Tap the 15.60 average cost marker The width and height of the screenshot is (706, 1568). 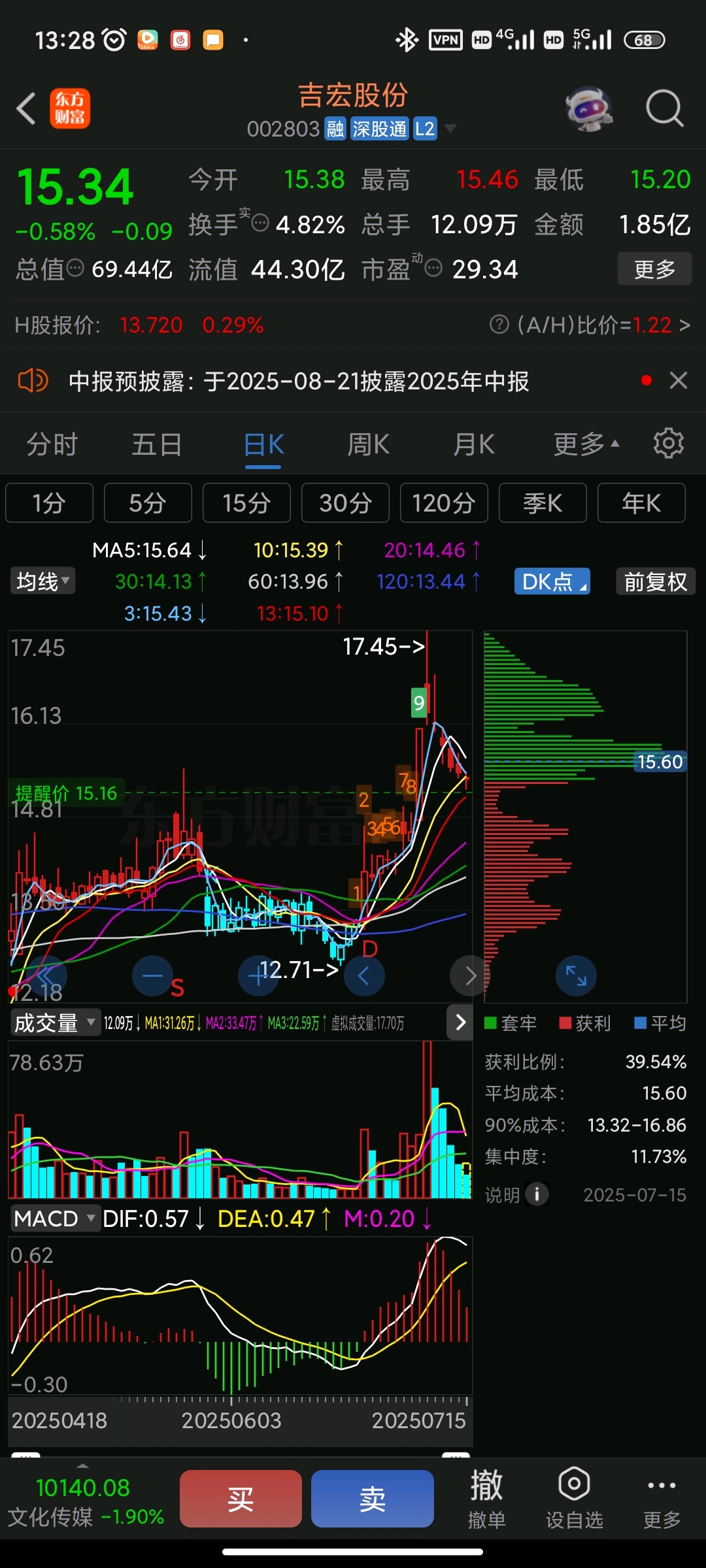660,761
